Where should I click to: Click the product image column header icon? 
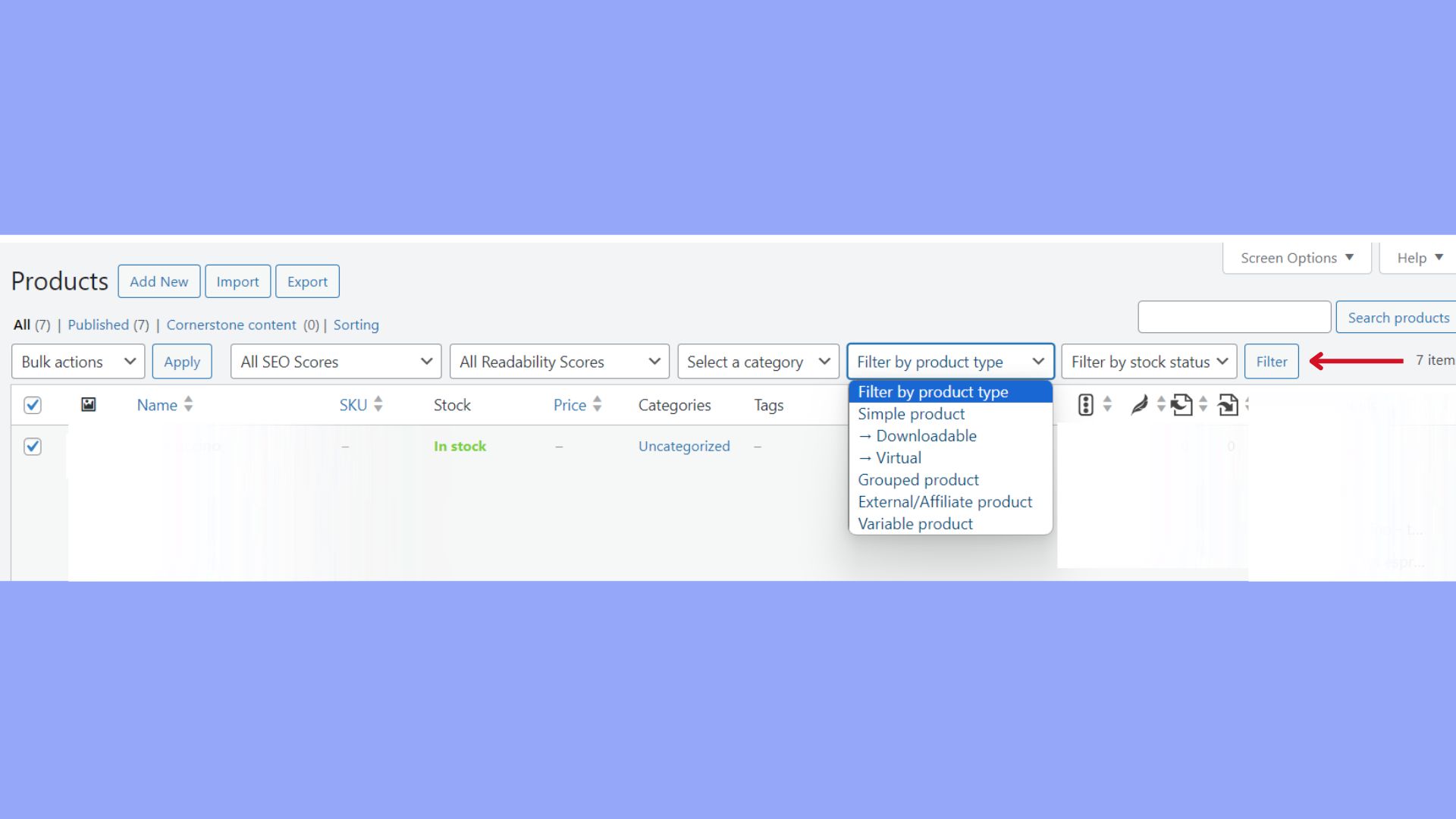point(89,404)
